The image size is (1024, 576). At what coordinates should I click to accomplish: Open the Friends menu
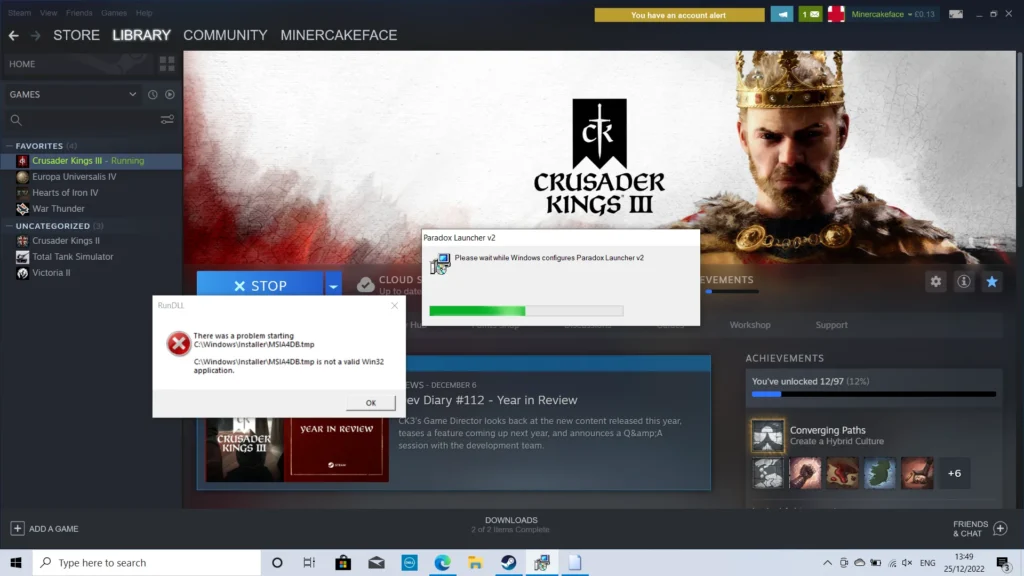[79, 12]
